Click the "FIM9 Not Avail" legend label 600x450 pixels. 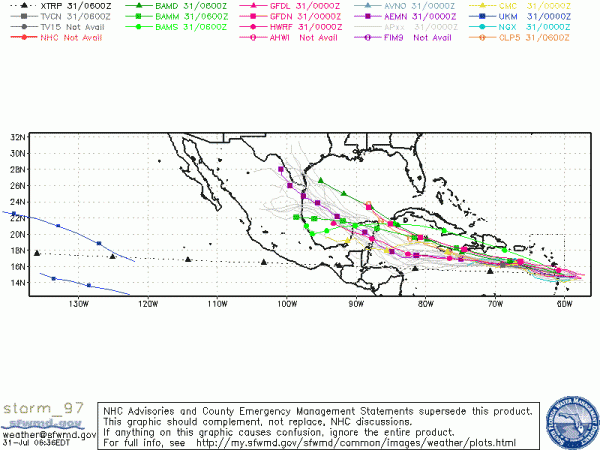[x=418, y=38]
